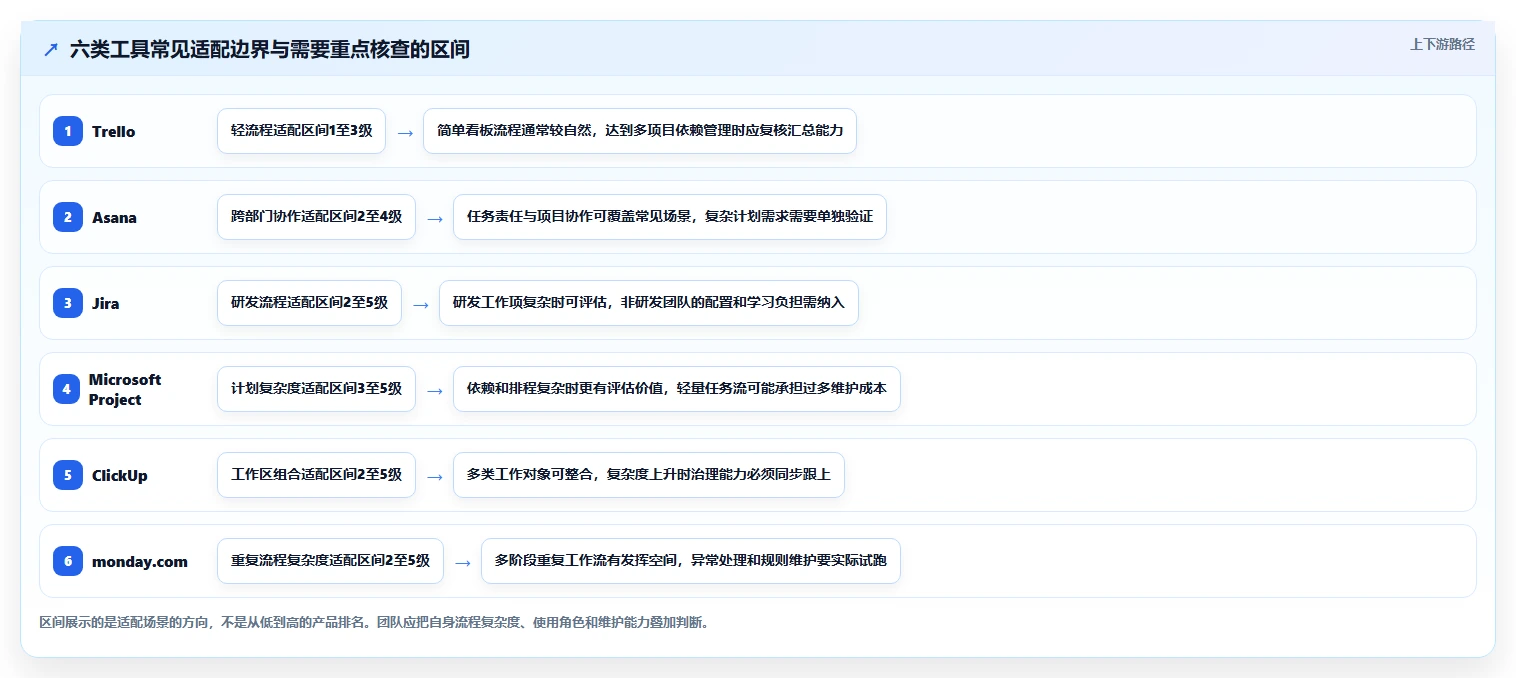Click the 工作区组合适配区间2至5级 chip
This screenshot has width=1516, height=678.
[x=316, y=475]
